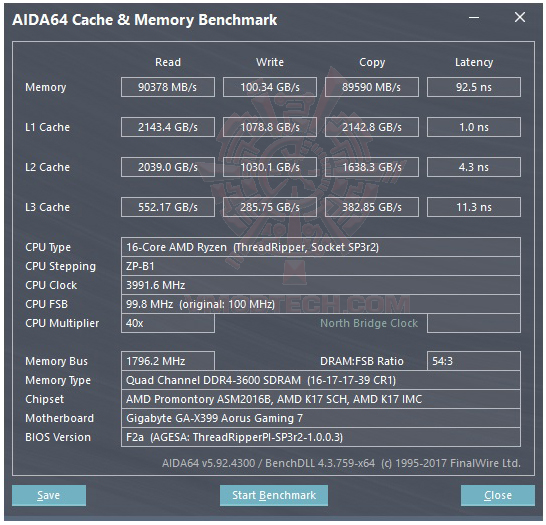
Task: Click the L2 Cache Write value box
Action: coord(270,167)
